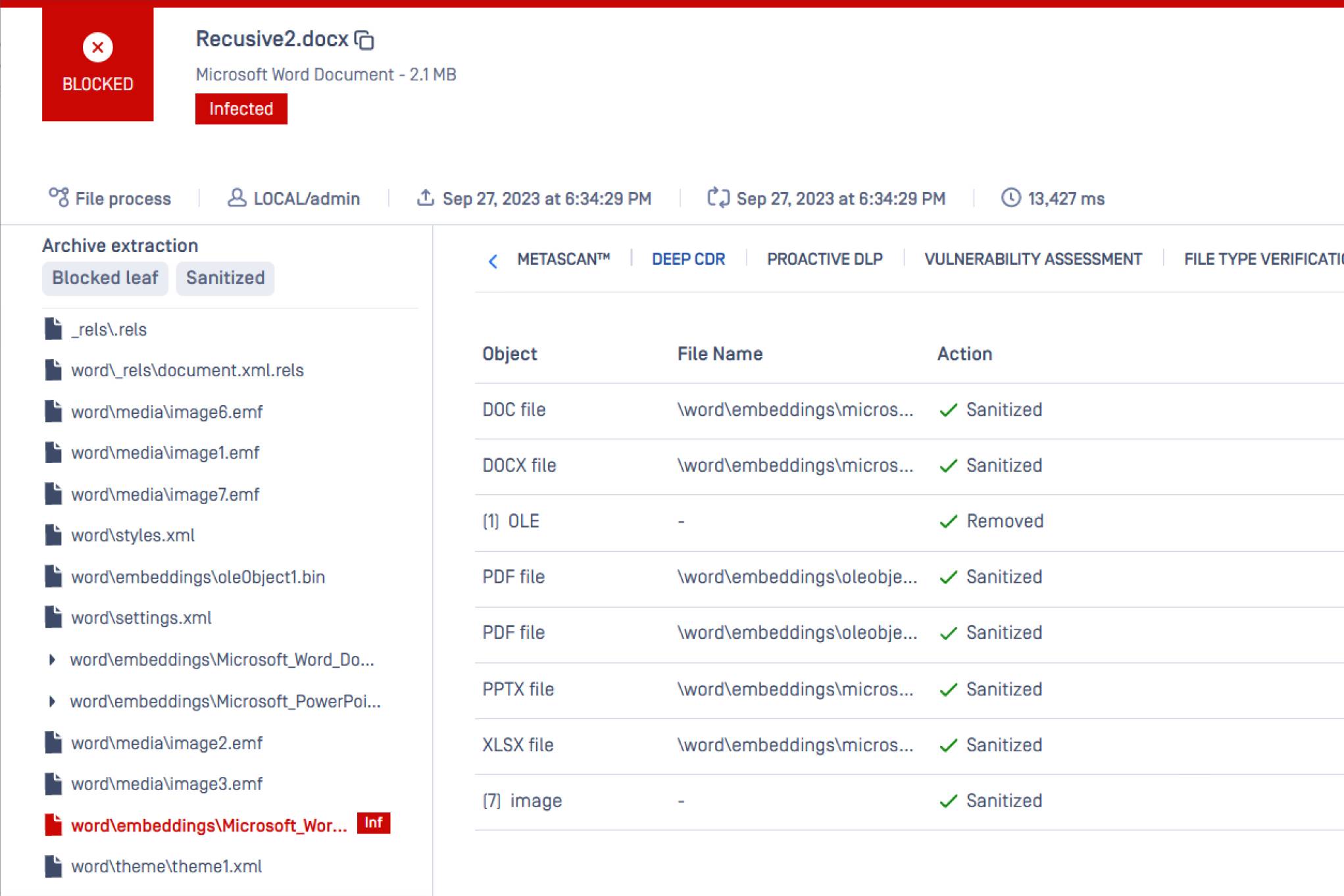Click the upload time icon
This screenshot has height=896, width=1344.
click(x=426, y=197)
